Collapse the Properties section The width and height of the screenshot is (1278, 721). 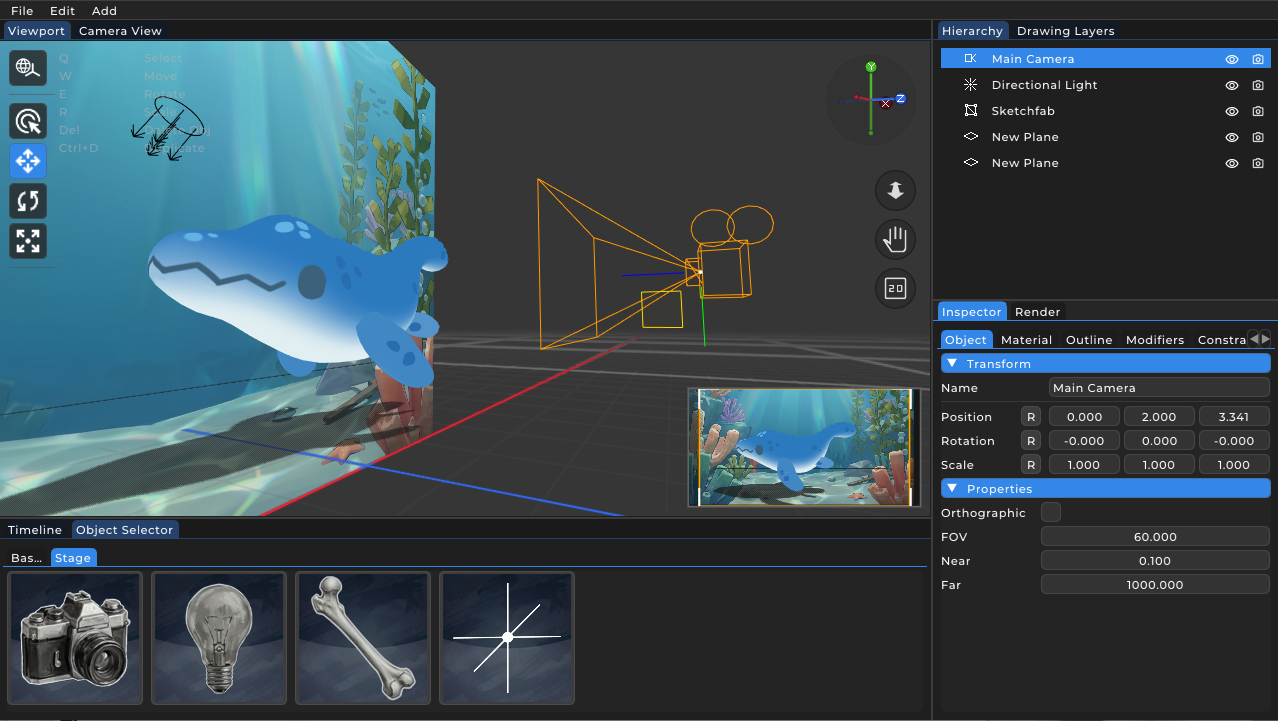(951, 488)
